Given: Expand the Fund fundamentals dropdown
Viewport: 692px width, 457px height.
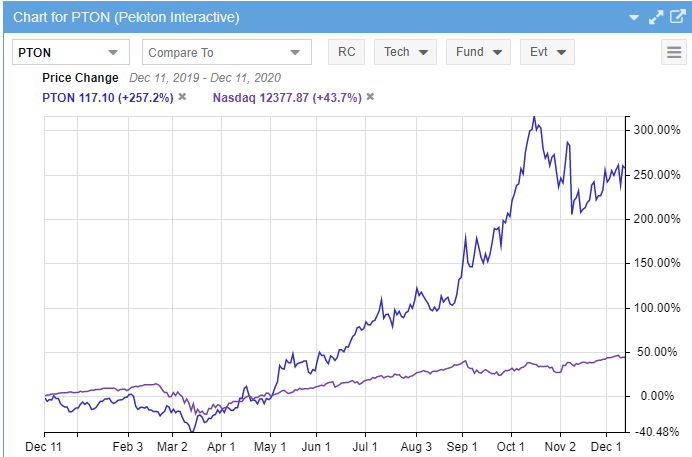Looking at the screenshot, I should coord(478,52).
